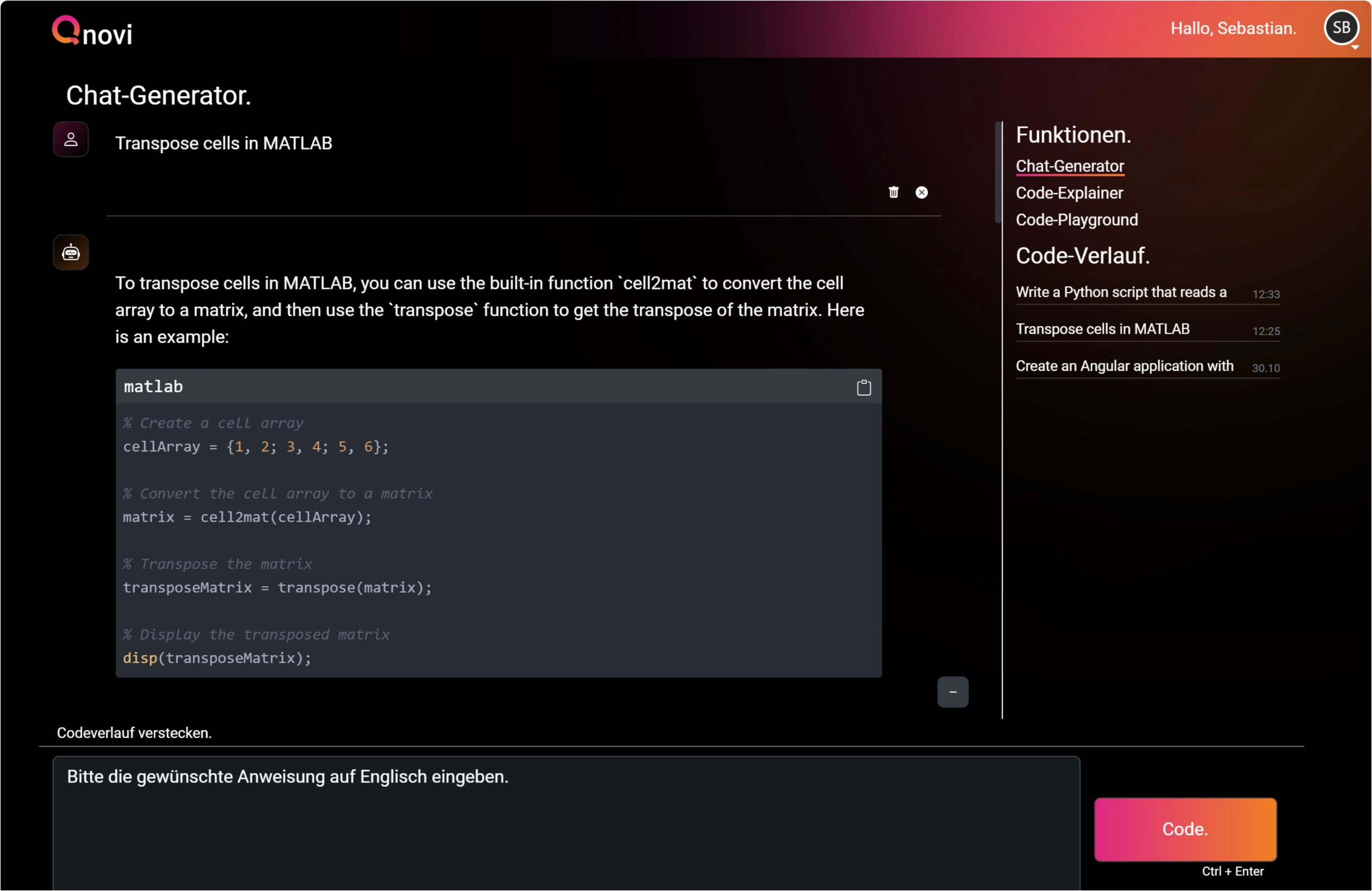Click the robot icon next to the AI response
Viewport: 1372px width, 891px height.
[71, 252]
